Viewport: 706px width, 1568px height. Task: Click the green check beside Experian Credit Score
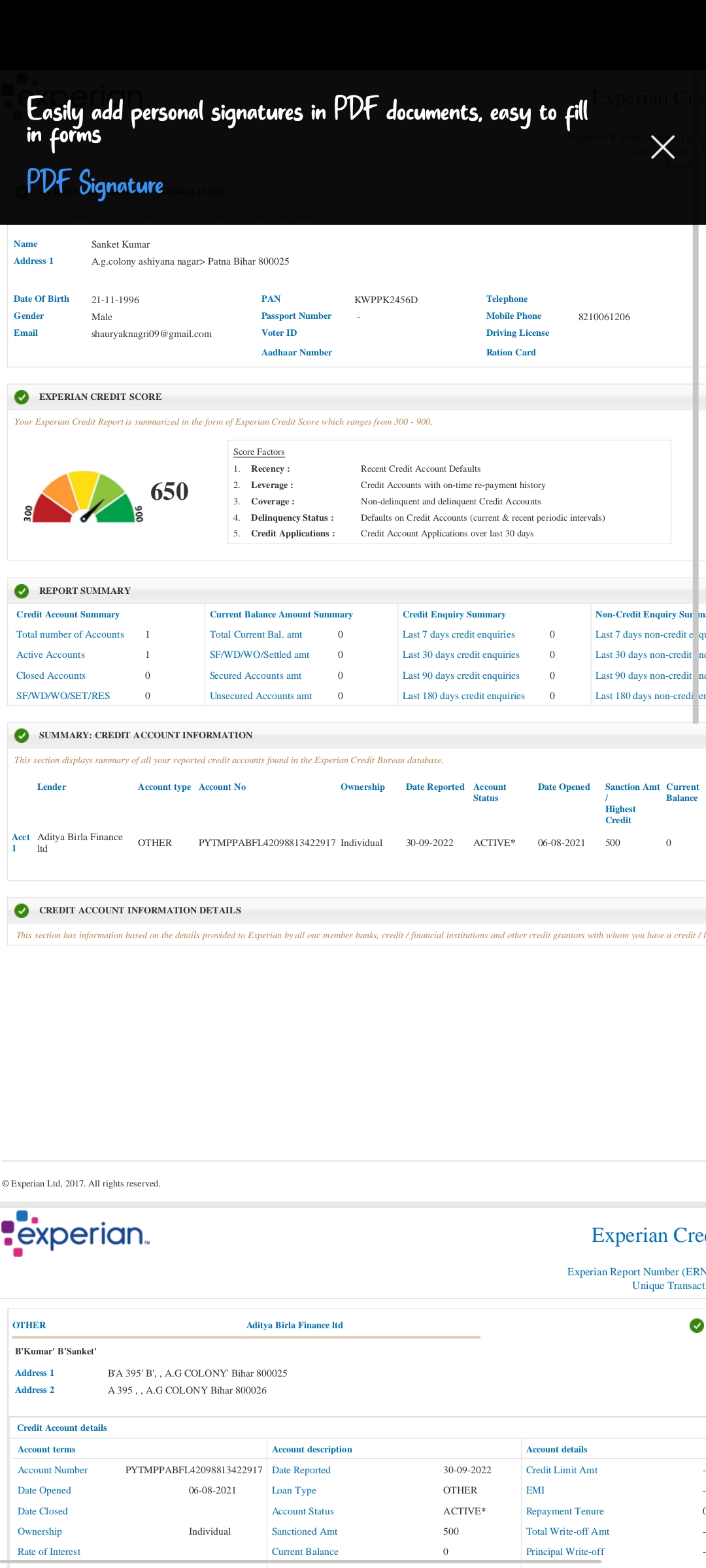[22, 397]
